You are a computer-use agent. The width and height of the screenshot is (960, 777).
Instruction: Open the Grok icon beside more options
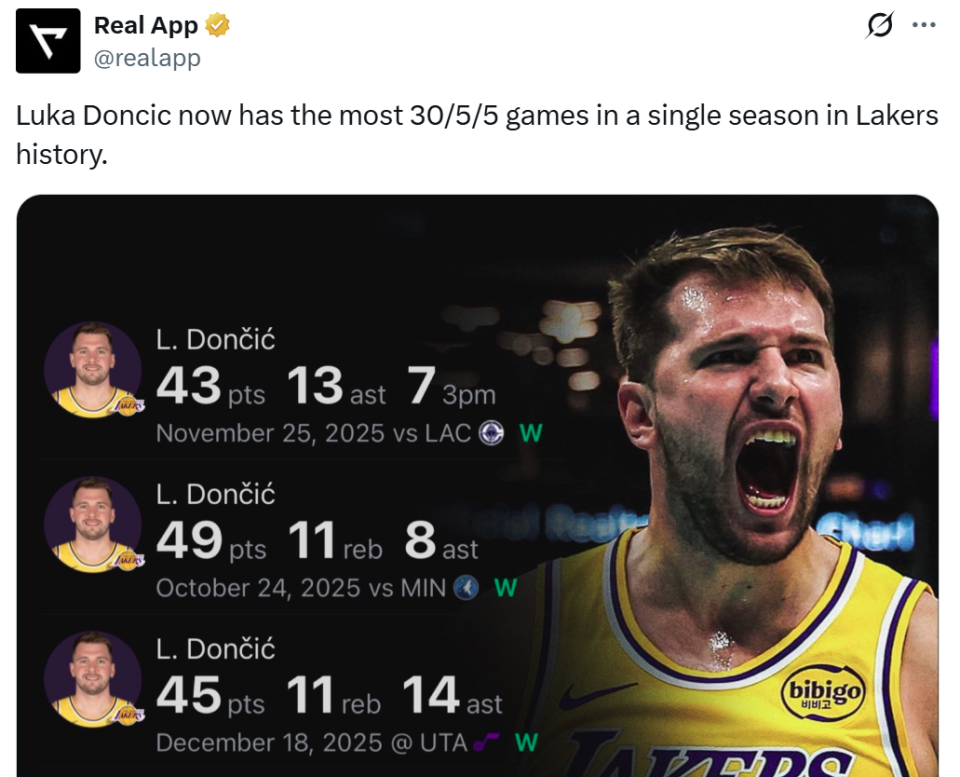(879, 26)
